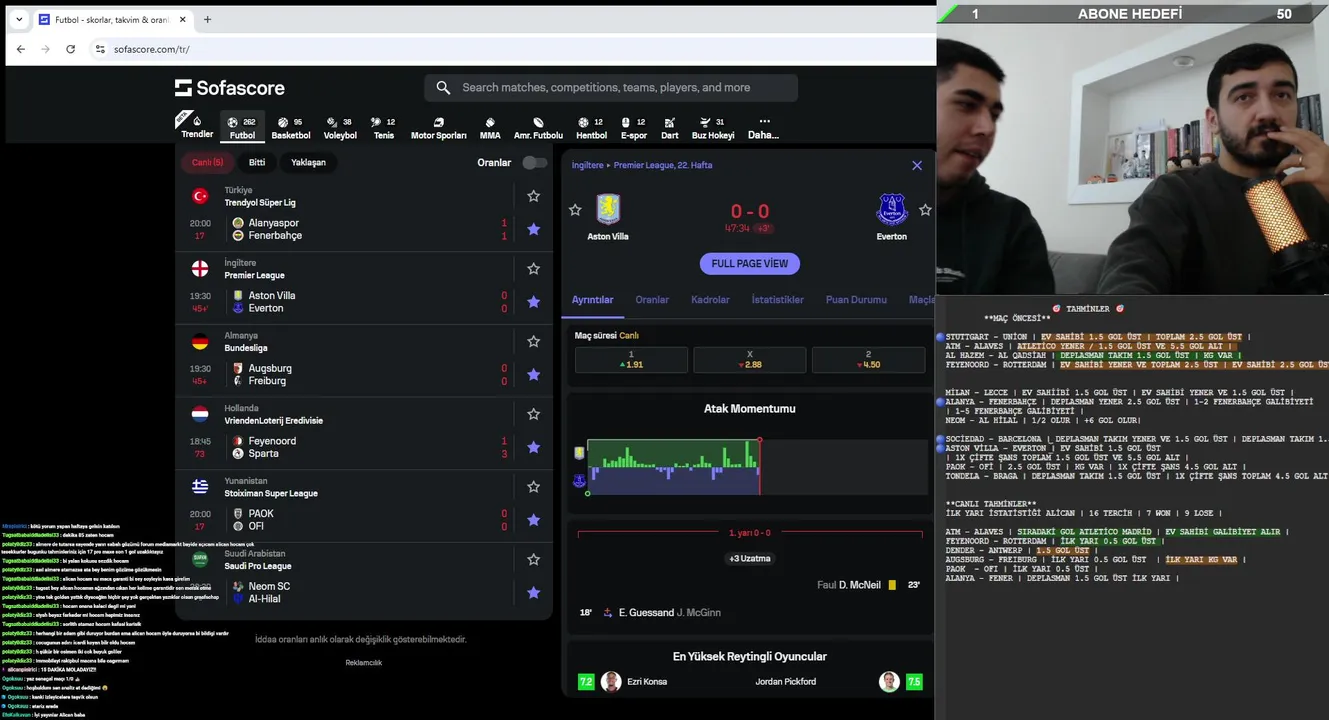Expand the Daha... more sports menu
Image resolution: width=1329 pixels, height=720 pixels.
tap(764, 127)
